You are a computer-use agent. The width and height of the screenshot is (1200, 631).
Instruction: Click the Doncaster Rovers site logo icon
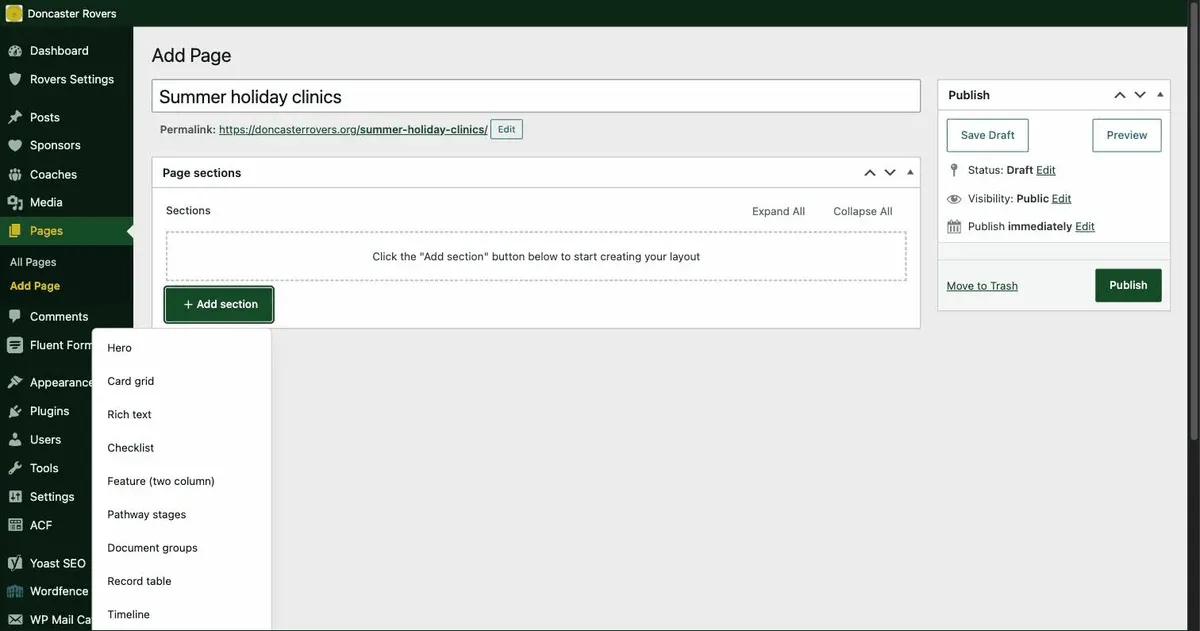14,13
